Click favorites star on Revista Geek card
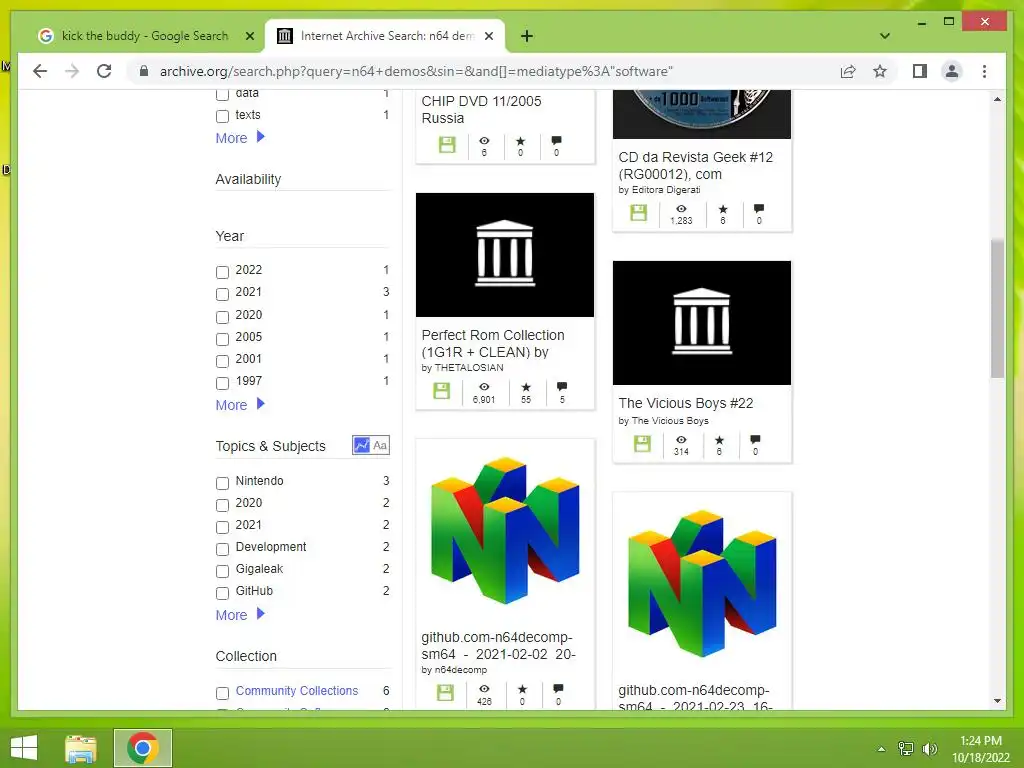 coord(723,209)
